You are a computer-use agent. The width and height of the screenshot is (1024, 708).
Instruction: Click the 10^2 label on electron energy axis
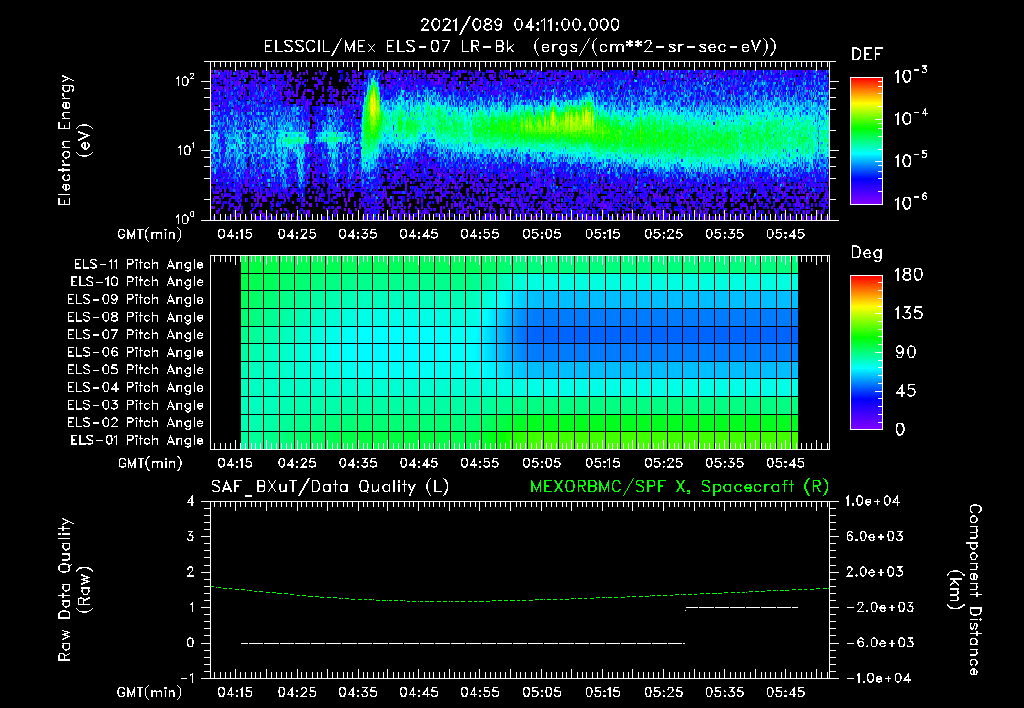(x=185, y=81)
